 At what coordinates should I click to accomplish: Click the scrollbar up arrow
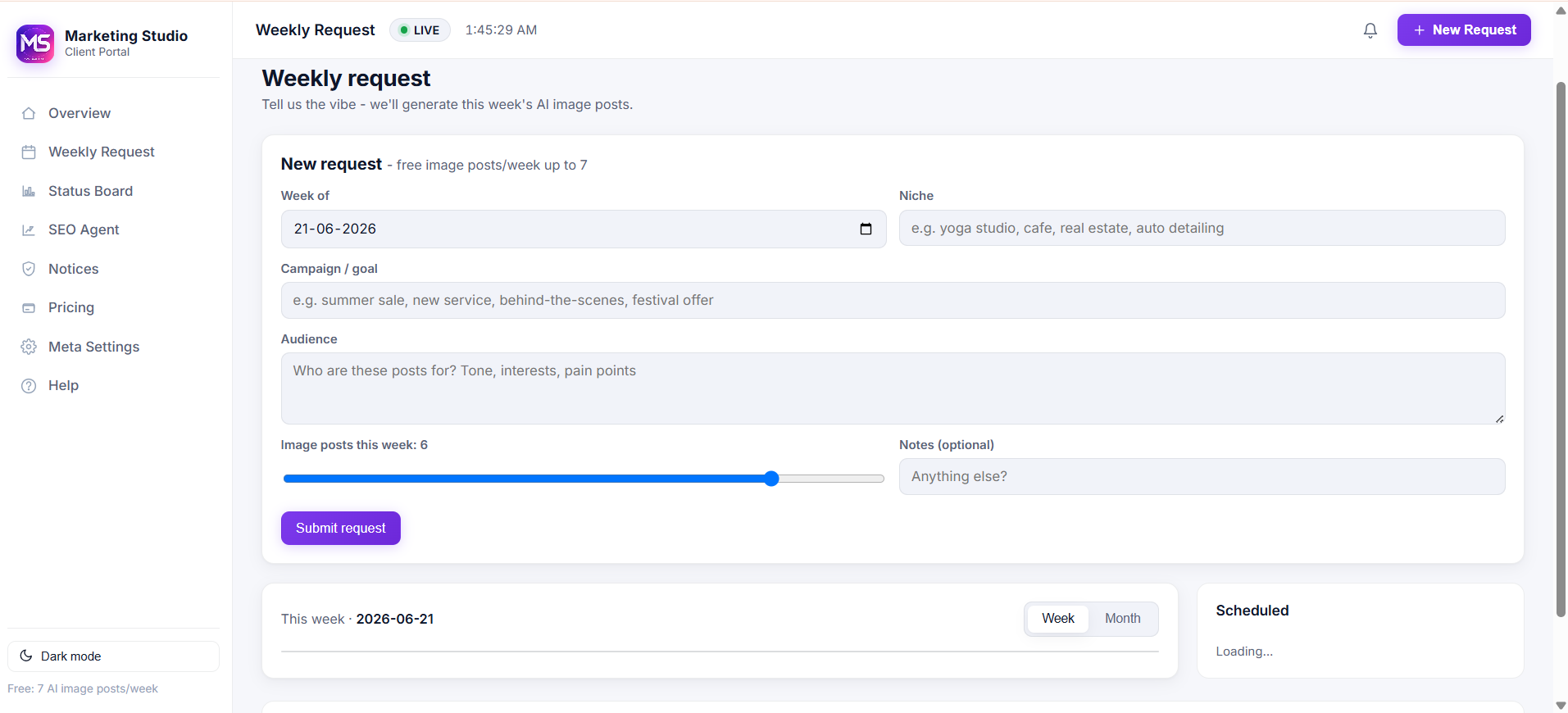tap(1561, 10)
